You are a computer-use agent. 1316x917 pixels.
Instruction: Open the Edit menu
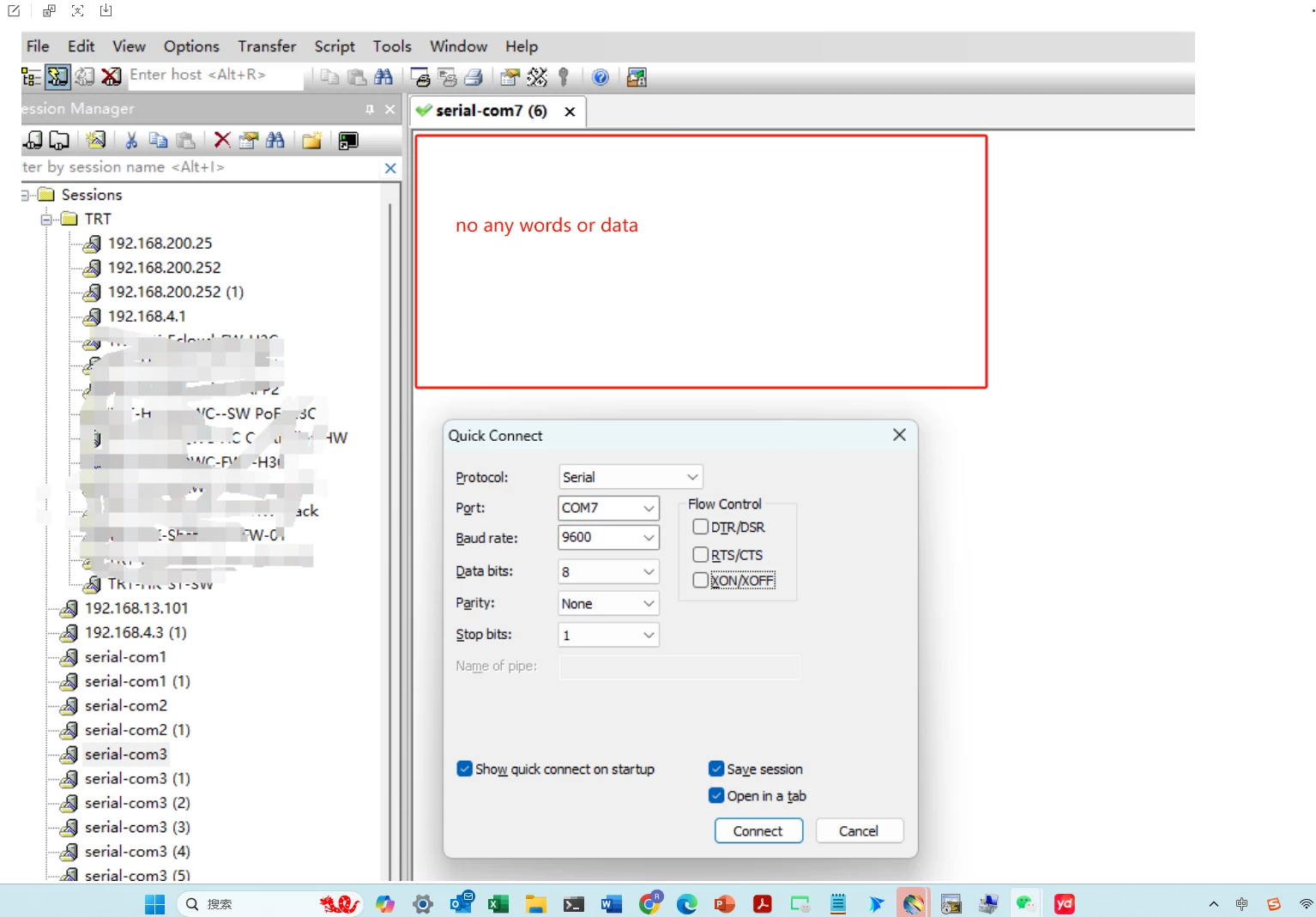pyautogui.click(x=81, y=46)
